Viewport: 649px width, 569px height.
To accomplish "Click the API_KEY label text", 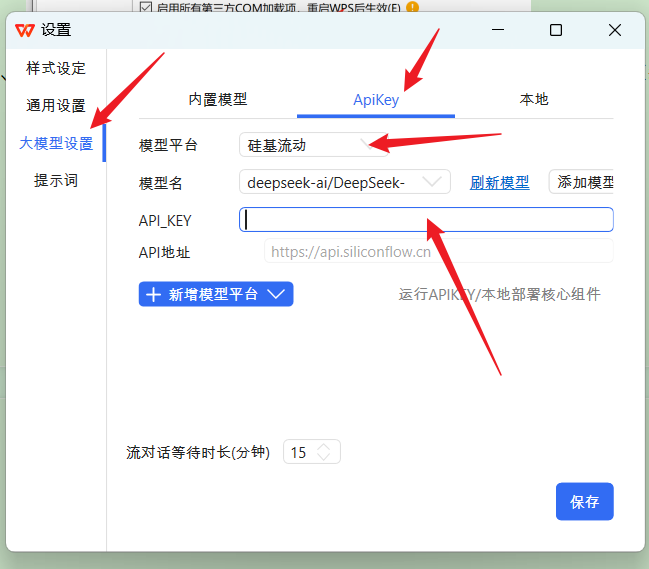I will [165, 221].
